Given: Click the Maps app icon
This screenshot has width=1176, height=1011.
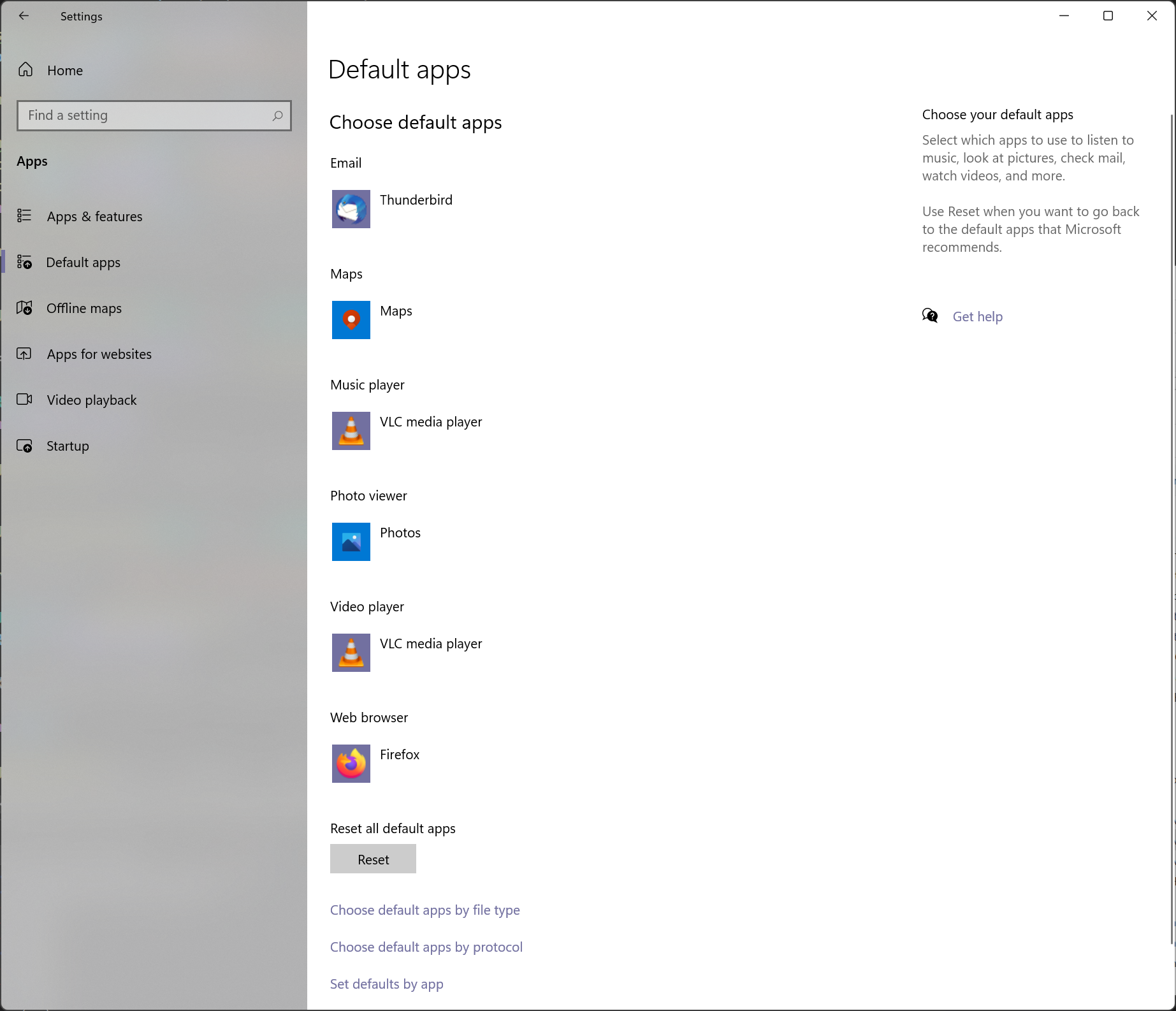Looking at the screenshot, I should click(x=351, y=319).
